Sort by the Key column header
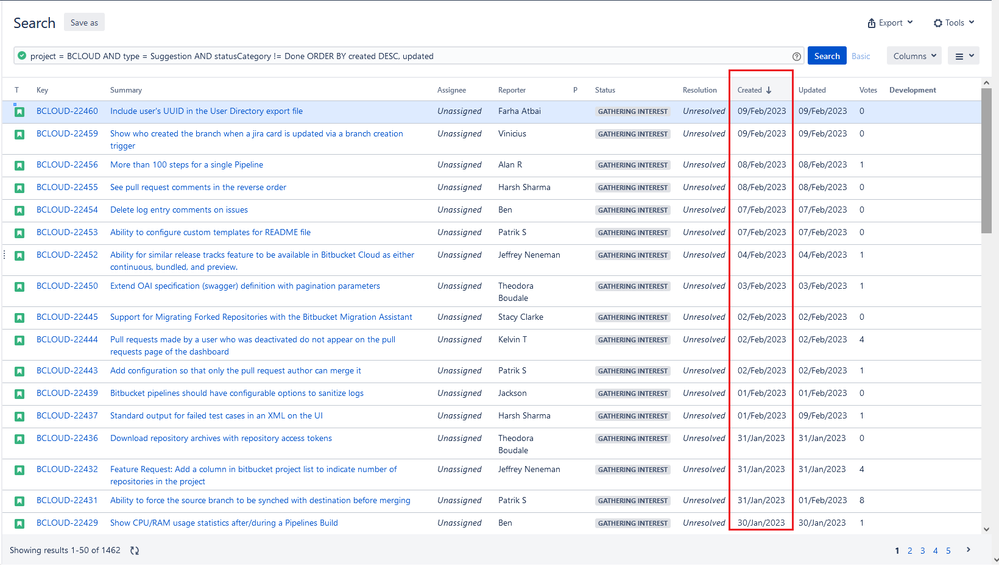Image resolution: width=999 pixels, height=575 pixels. pos(42,90)
